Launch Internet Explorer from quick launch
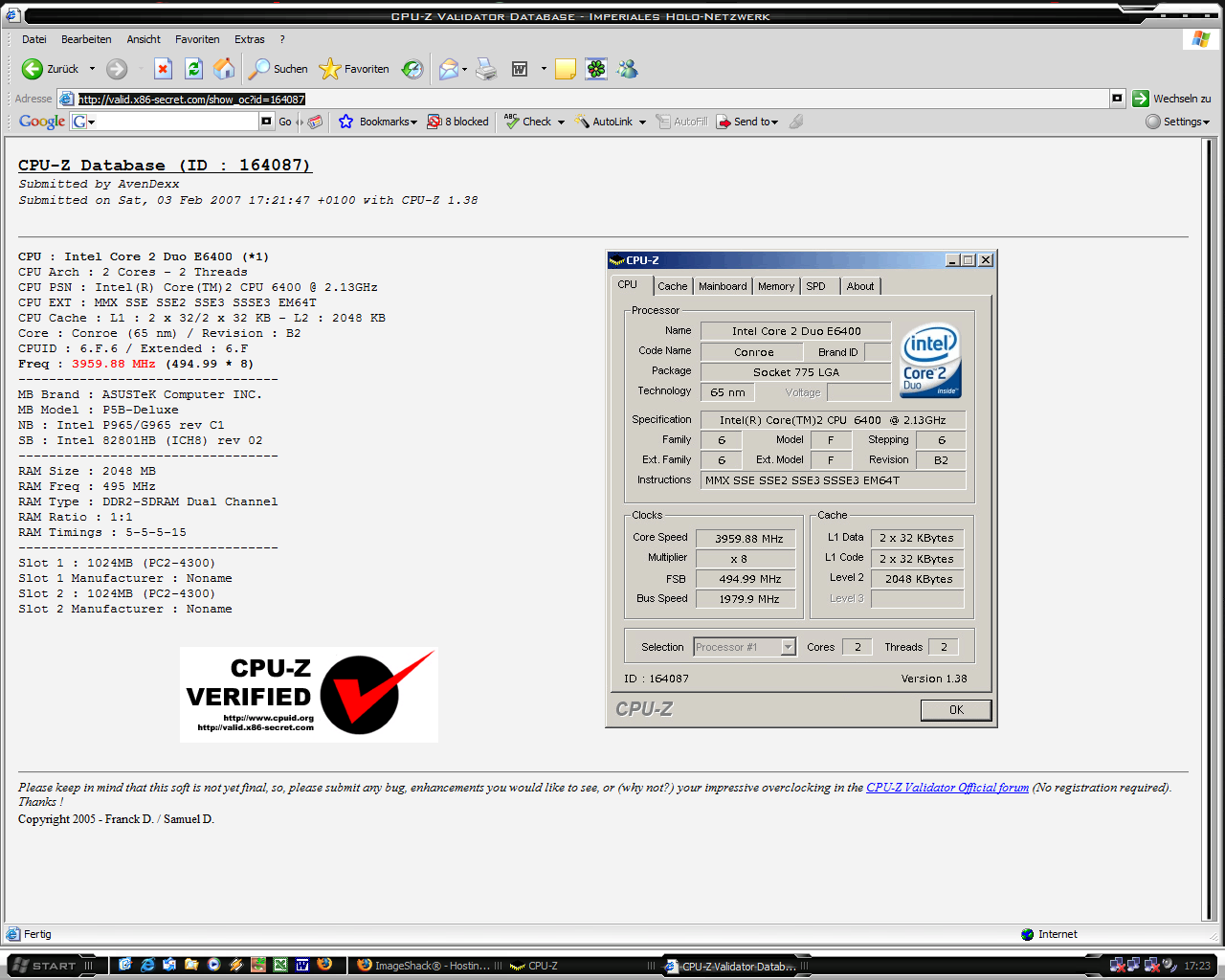The width and height of the screenshot is (1225, 980). coord(147,965)
